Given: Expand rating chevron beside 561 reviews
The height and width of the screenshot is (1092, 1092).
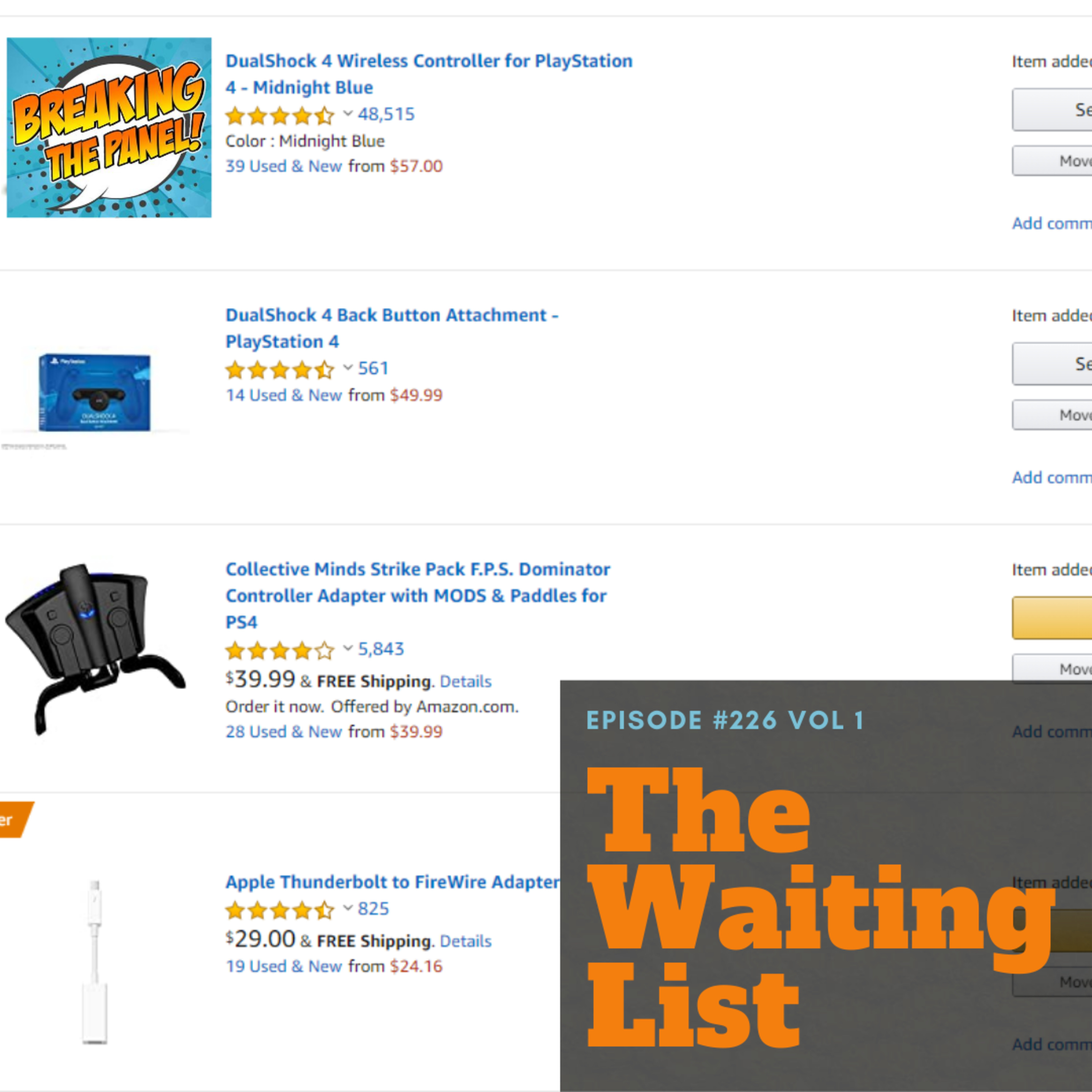Looking at the screenshot, I should [x=348, y=368].
